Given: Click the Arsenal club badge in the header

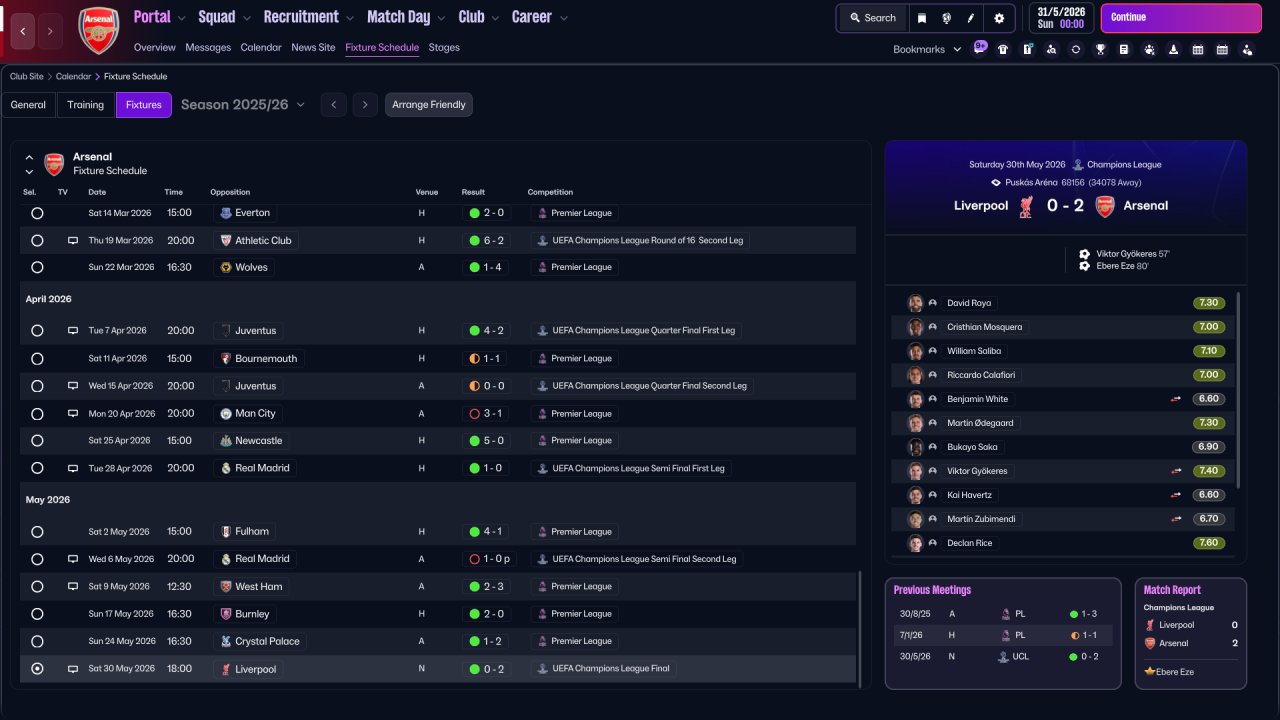Looking at the screenshot, I should point(98,31).
